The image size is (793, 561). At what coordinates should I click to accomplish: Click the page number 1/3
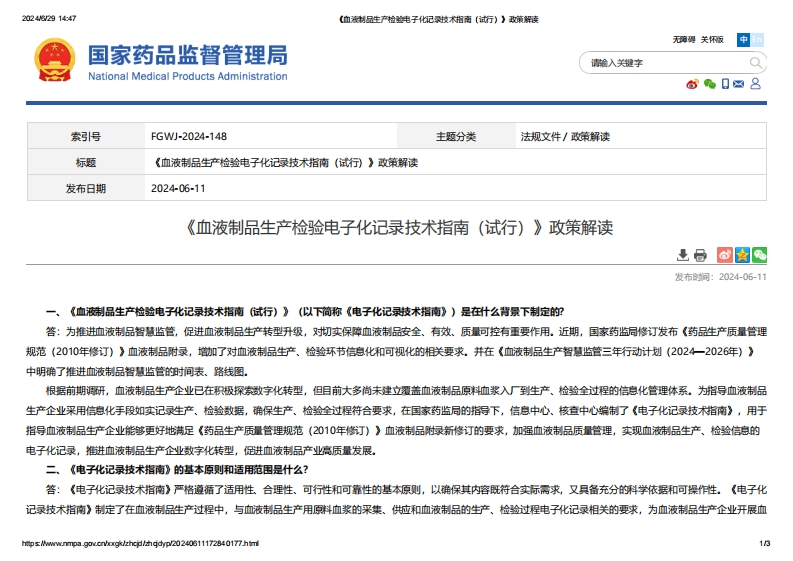[765, 544]
